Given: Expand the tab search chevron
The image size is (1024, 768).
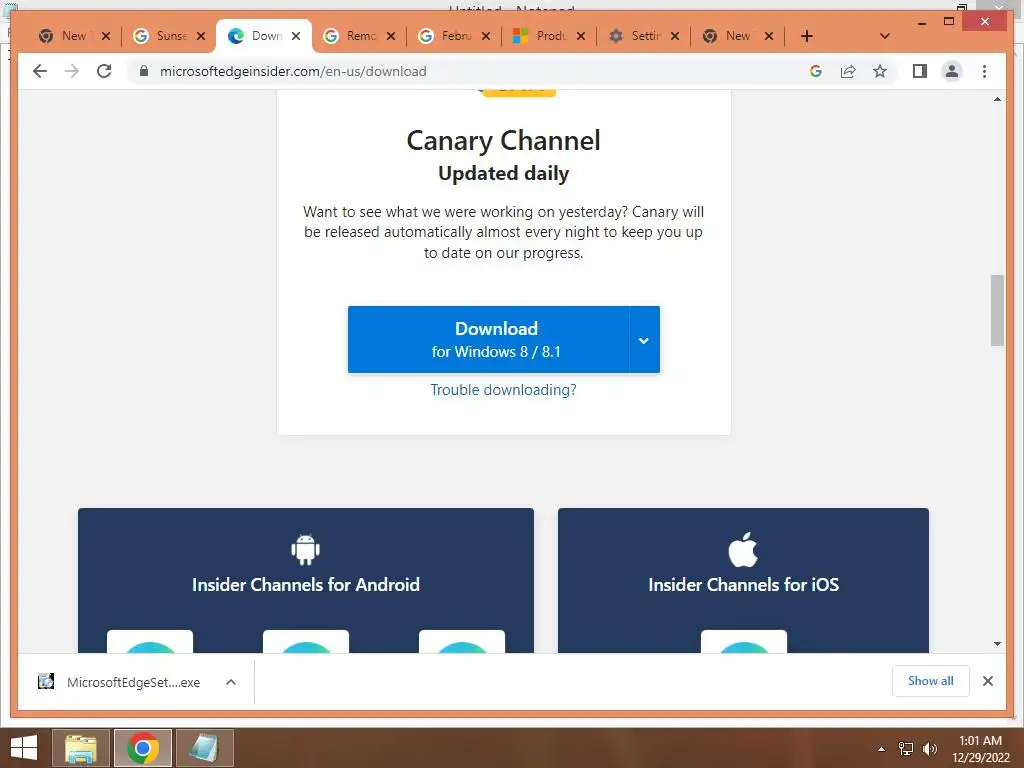Looking at the screenshot, I should 884,36.
